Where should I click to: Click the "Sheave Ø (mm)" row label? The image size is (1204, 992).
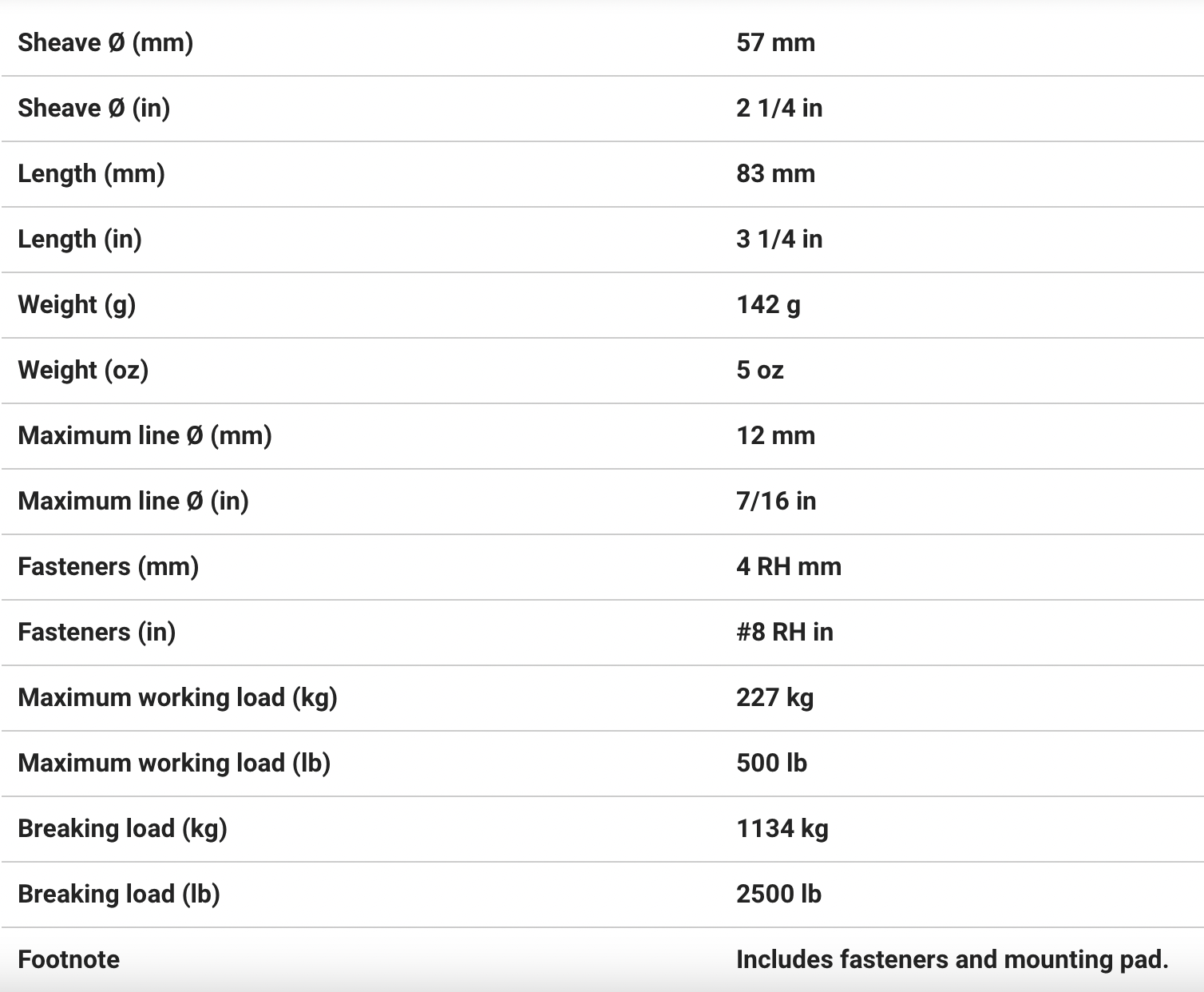tap(105, 42)
